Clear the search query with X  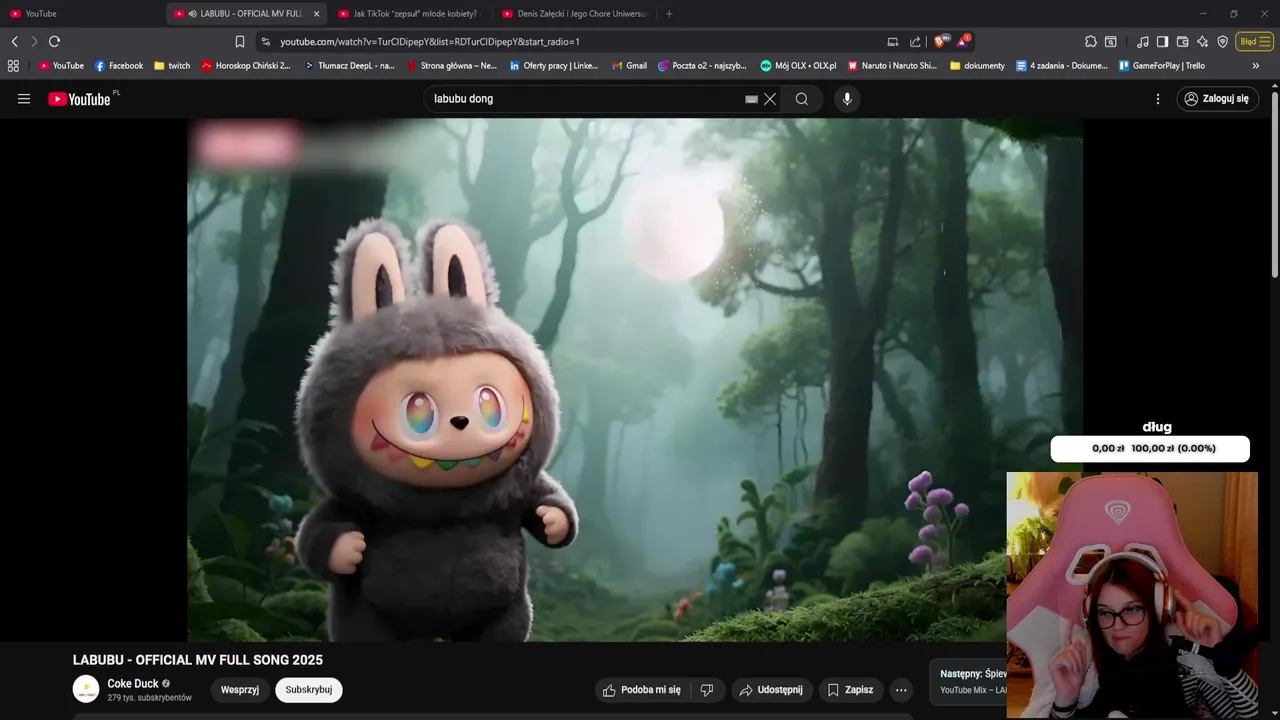(x=770, y=99)
